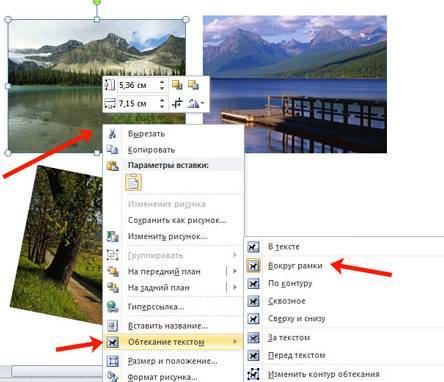The width and height of the screenshot is (444, 382).
Task: Click the Wrap Text icon in context menu
Action: point(112,342)
